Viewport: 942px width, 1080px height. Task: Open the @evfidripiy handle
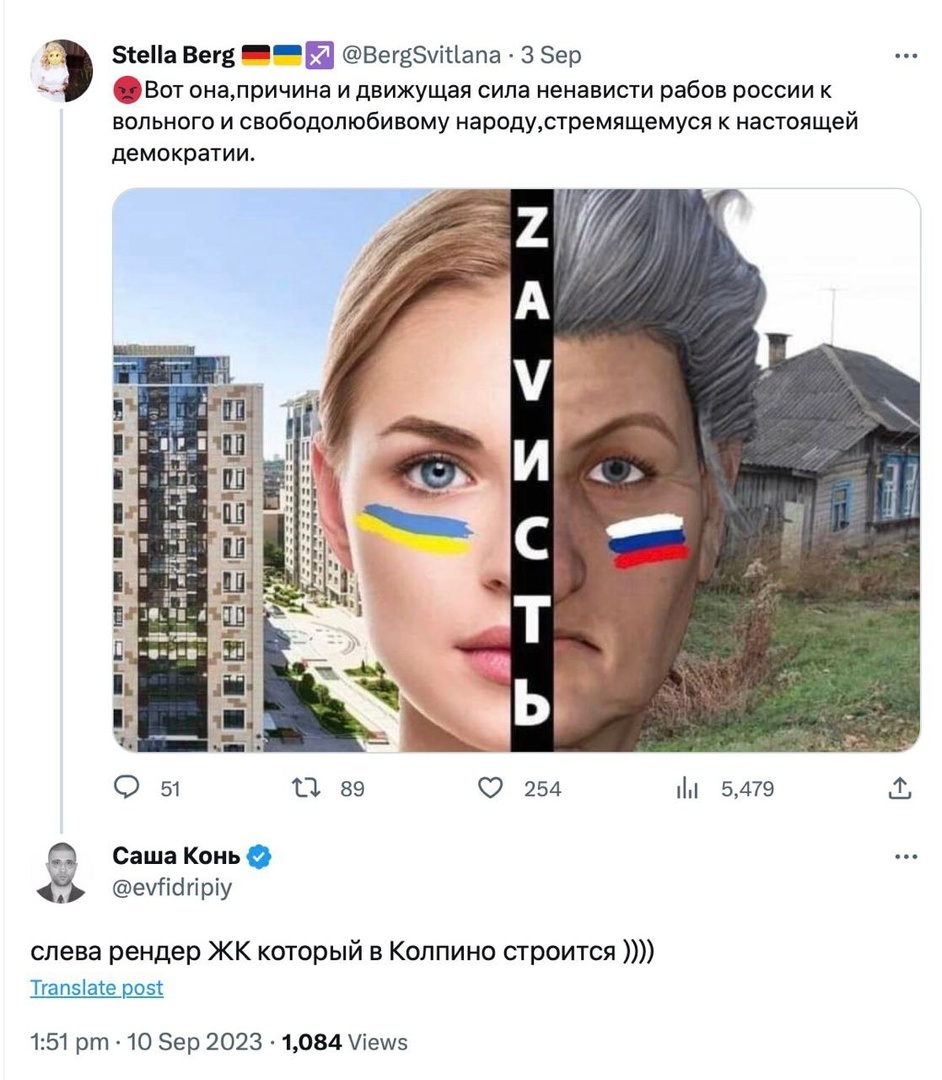tap(172, 887)
